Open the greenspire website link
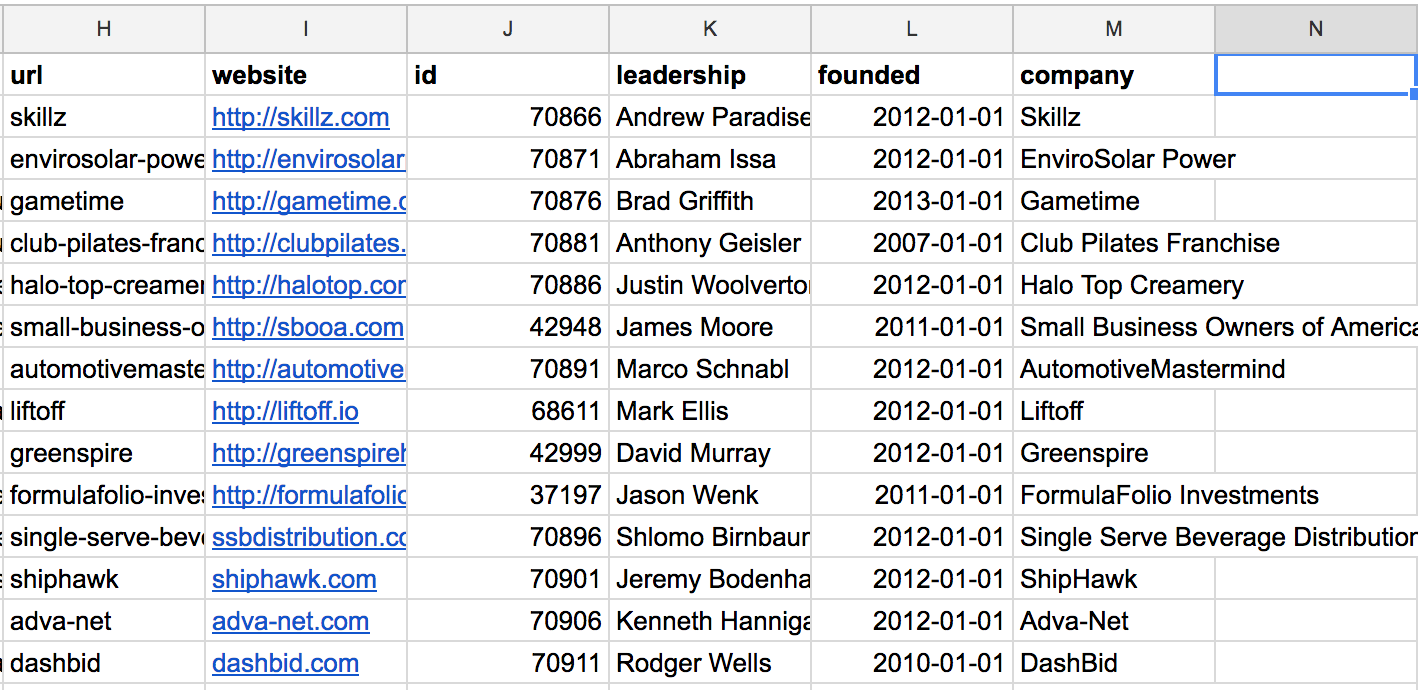The height and width of the screenshot is (690, 1418). (308, 453)
